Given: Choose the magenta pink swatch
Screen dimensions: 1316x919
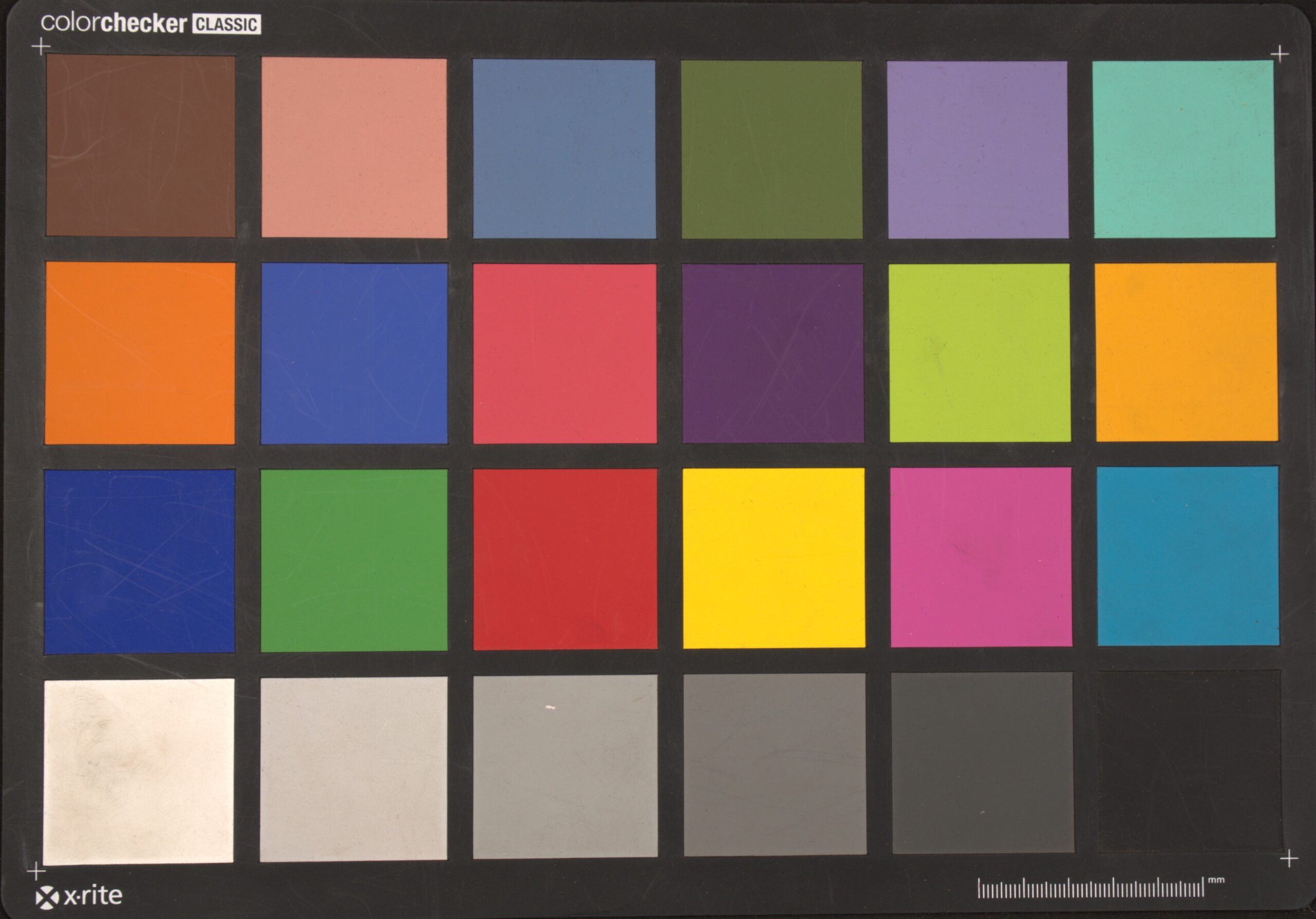Looking at the screenshot, I should (x=981, y=557).
